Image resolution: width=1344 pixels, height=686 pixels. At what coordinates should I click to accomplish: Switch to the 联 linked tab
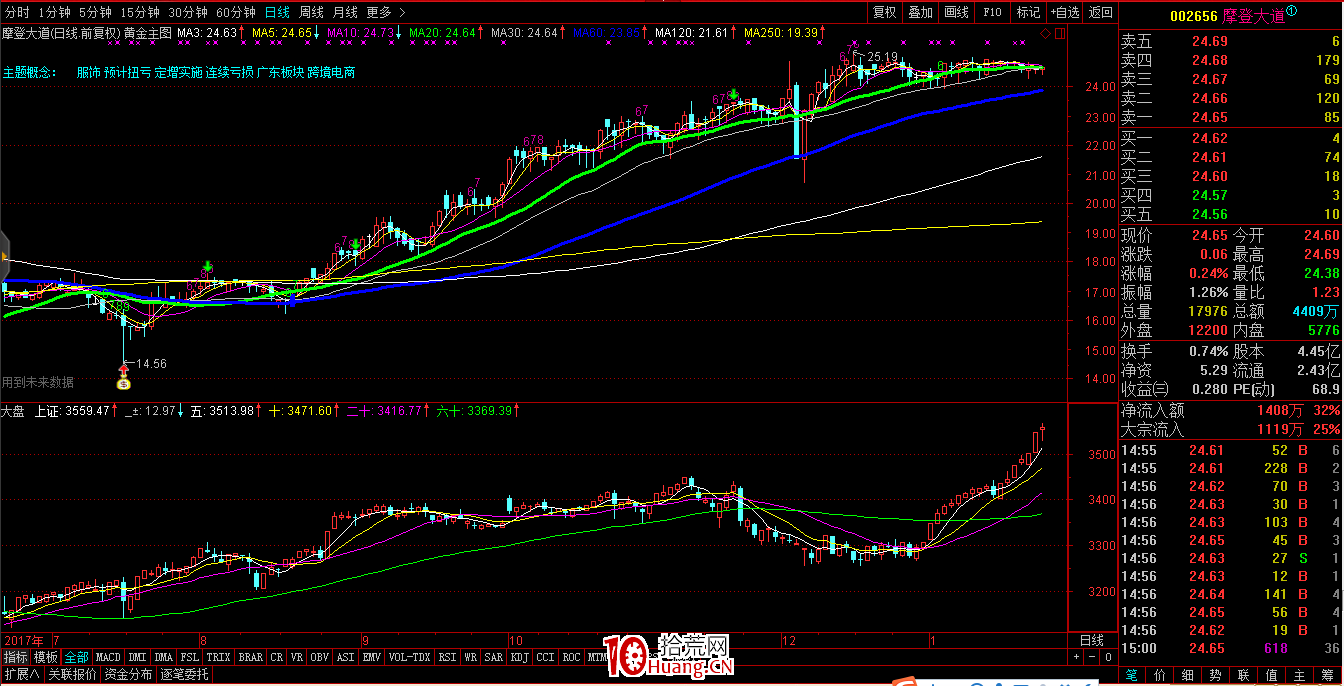(x=1244, y=675)
